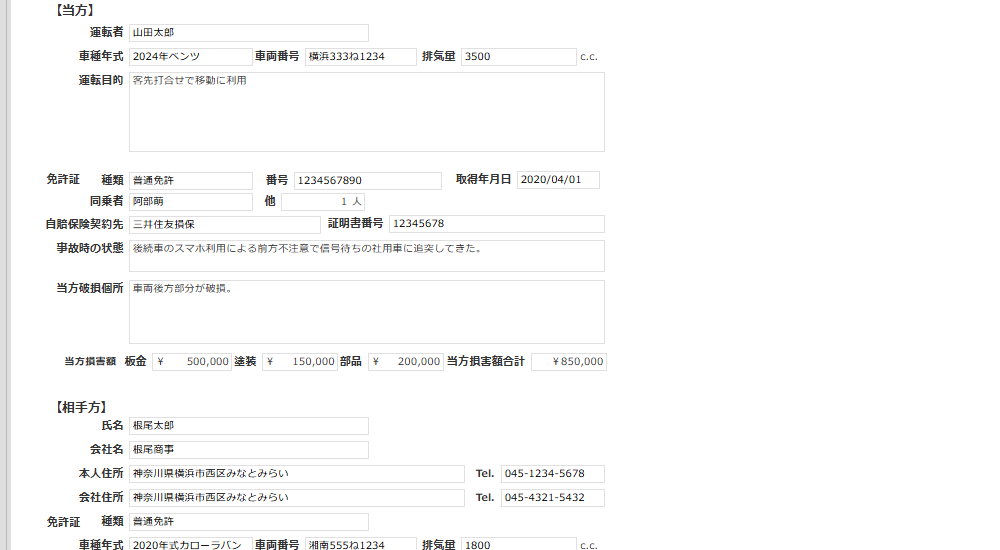
Task: Click the 車両番号 field with 横浜333ね1234
Action: coord(360,57)
